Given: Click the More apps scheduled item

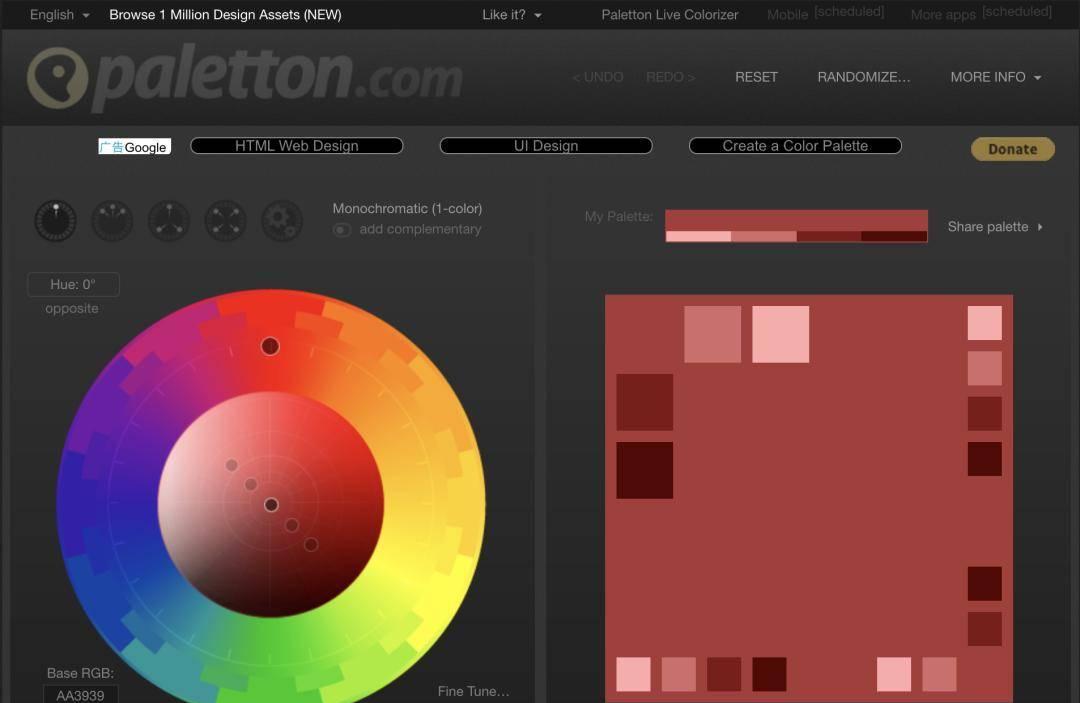Looking at the screenshot, I should (981, 13).
